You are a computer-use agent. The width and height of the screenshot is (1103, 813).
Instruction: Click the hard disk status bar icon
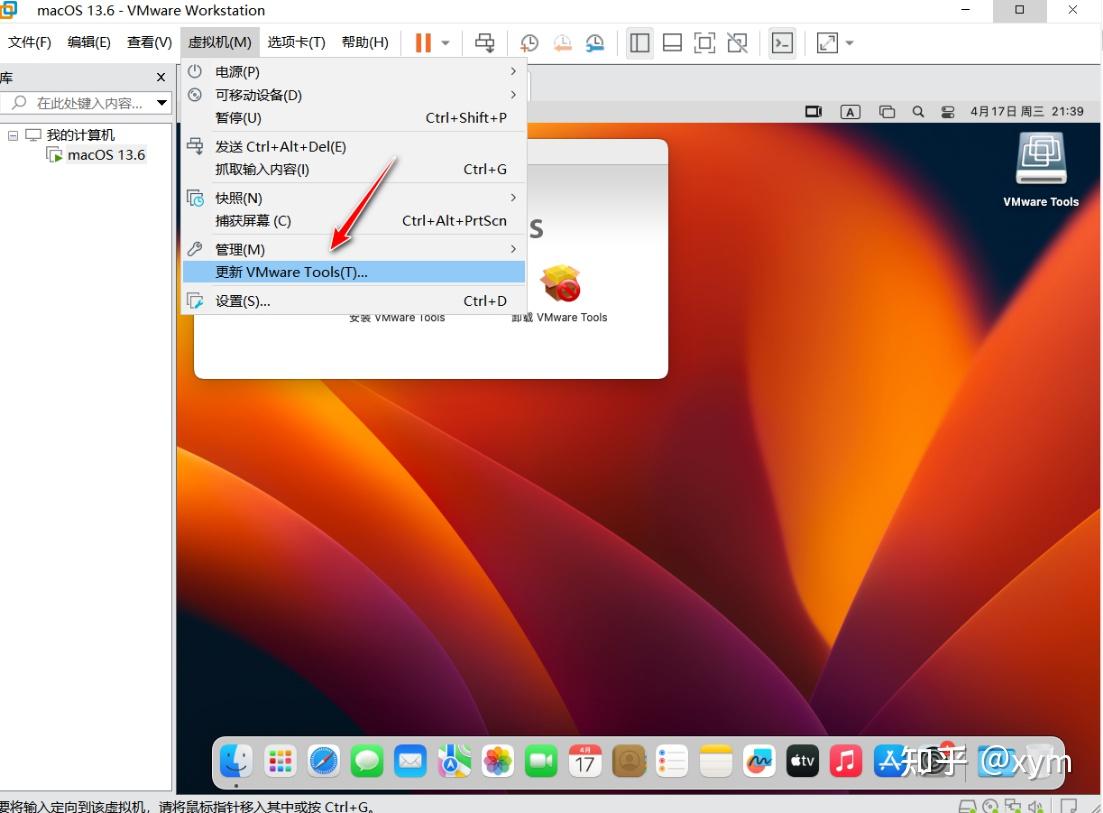[968, 807]
